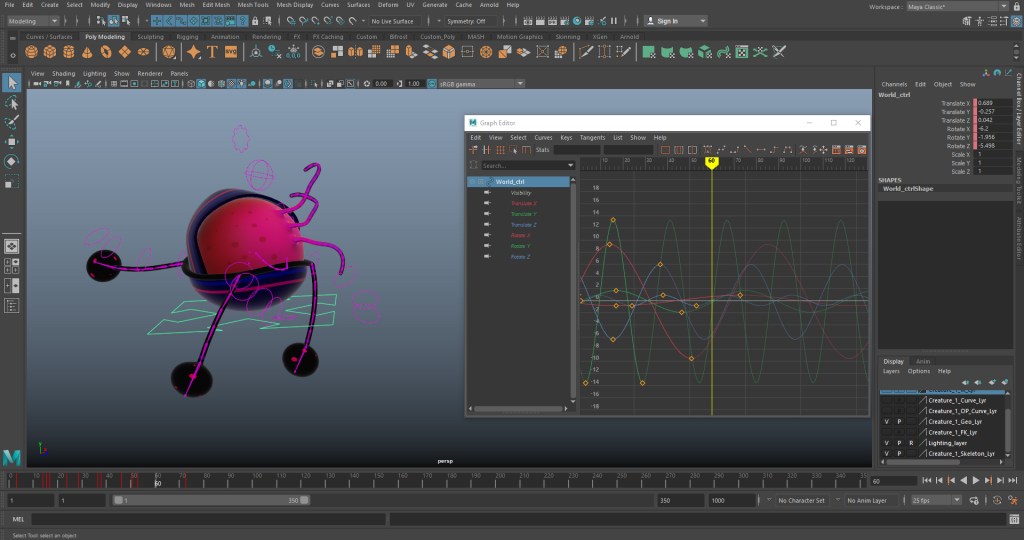Image resolution: width=1024 pixels, height=540 pixels.
Task: Select the arrow Select tool in left toolbox
Action: 12,83
